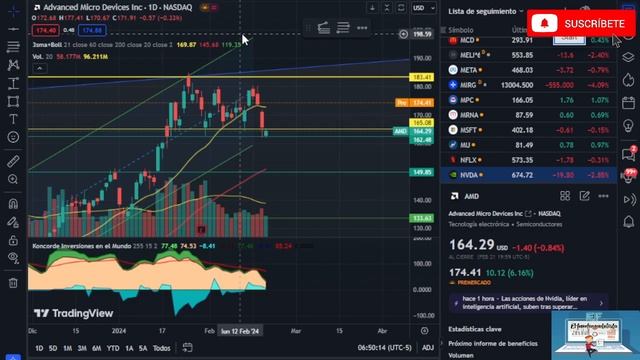Open chart settings gear near time axis
This screenshot has width=640, height=360.
pyautogui.click(x=424, y=331)
